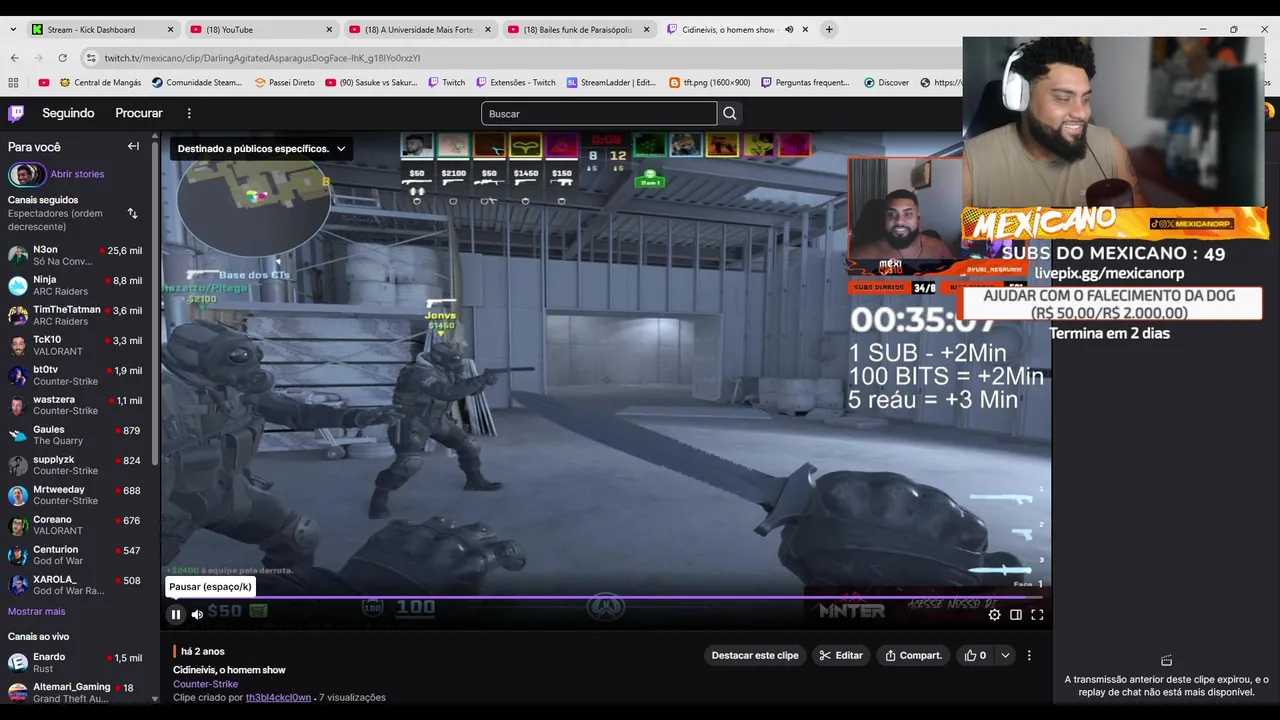Screen dimensions: 1280x720
Task: Click Abrir stories link
Action: tap(77, 174)
